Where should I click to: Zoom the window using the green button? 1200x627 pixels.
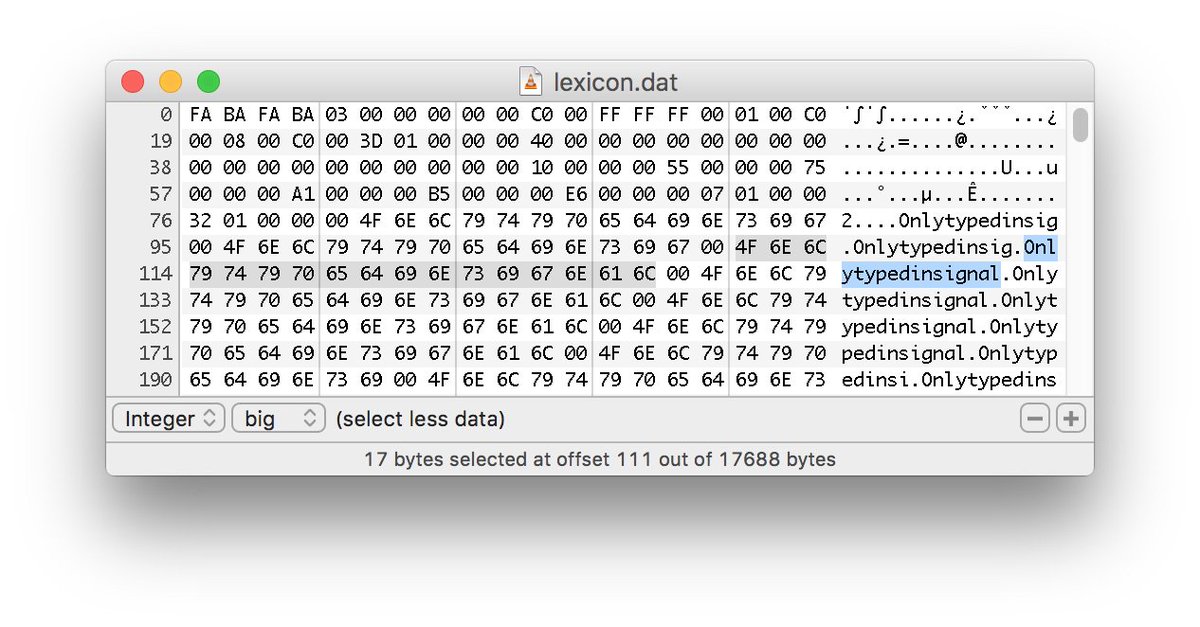point(208,81)
